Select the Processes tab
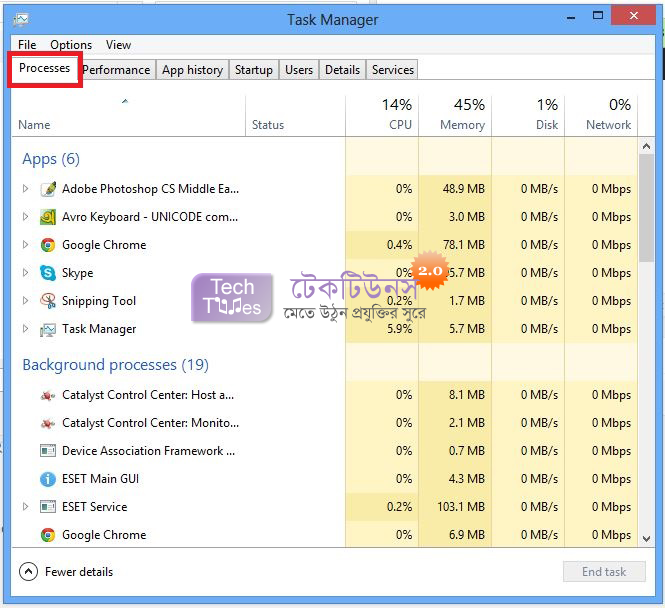This screenshot has height=608, width=665. point(45,68)
